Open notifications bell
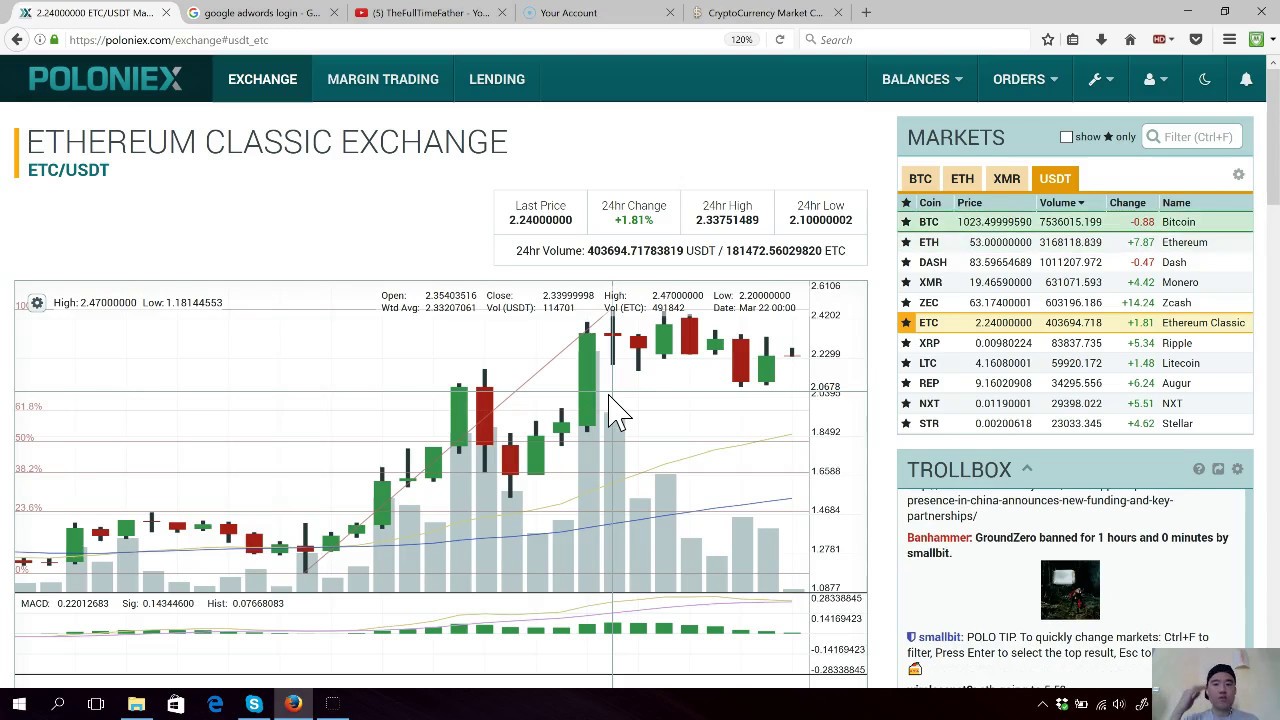1280x720 pixels. [x=1246, y=79]
